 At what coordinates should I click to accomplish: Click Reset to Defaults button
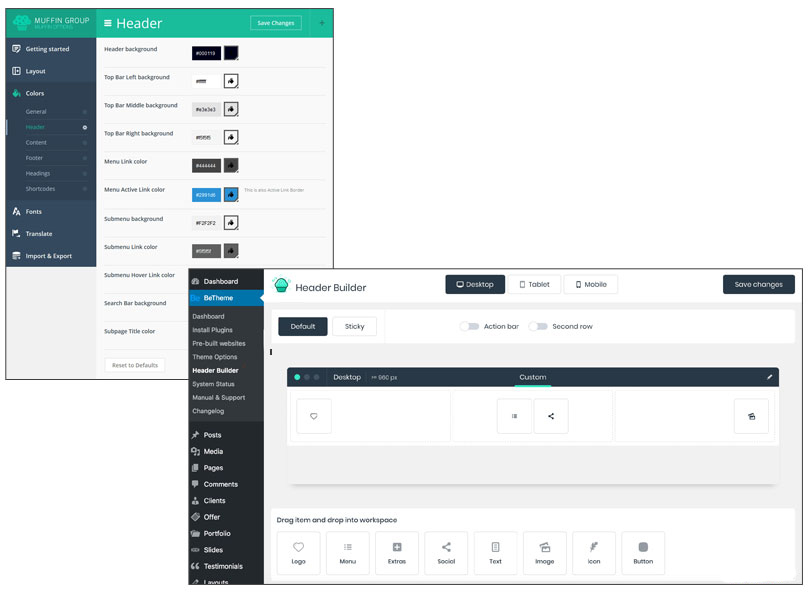[x=134, y=365]
